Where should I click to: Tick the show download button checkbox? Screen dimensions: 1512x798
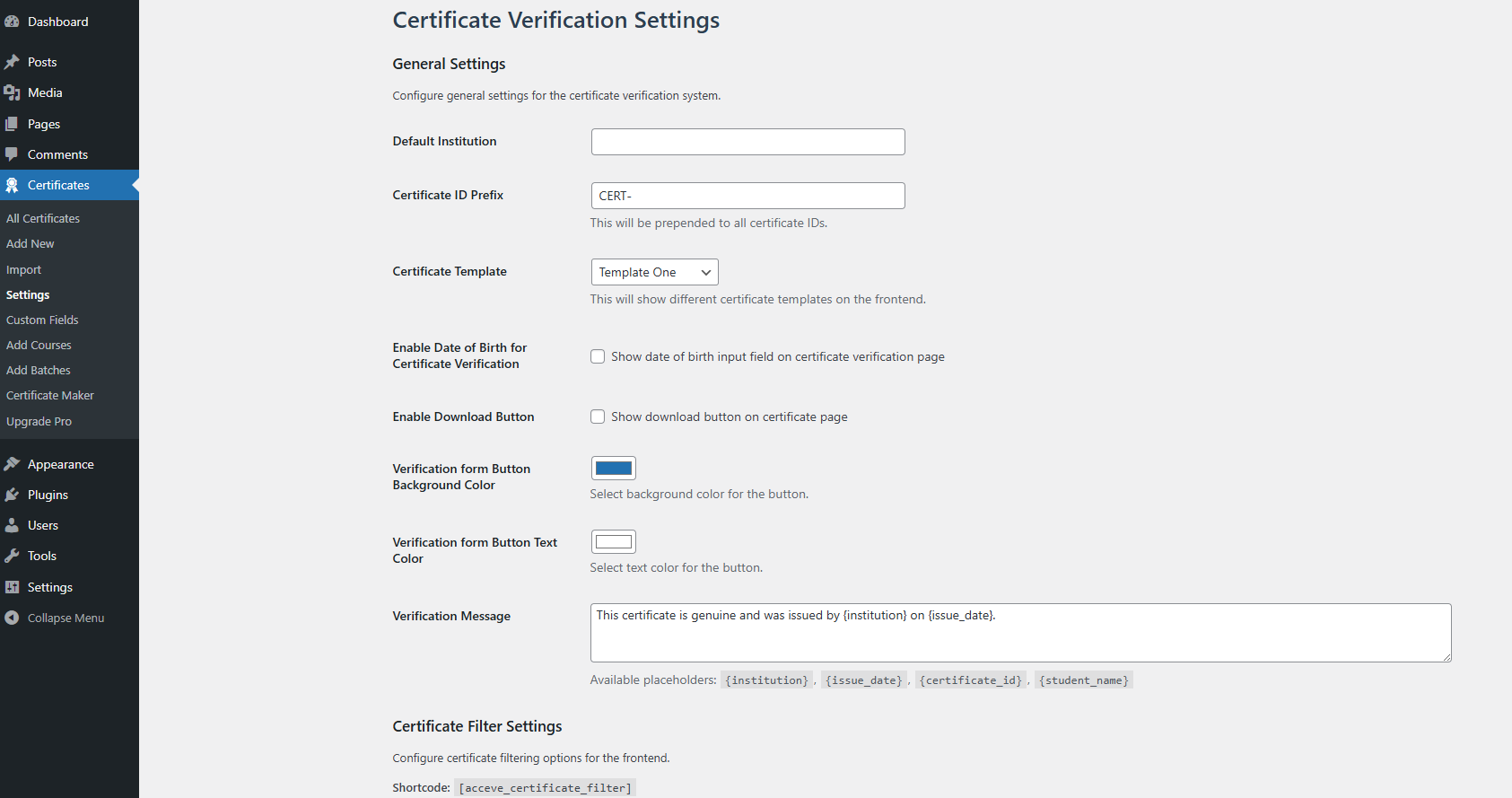coord(598,417)
